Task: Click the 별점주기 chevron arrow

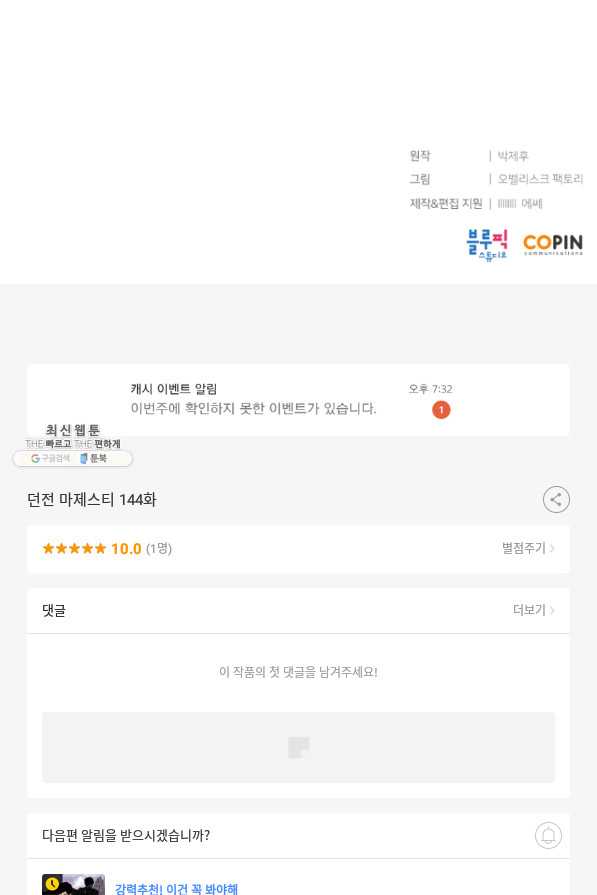Action: click(x=552, y=549)
